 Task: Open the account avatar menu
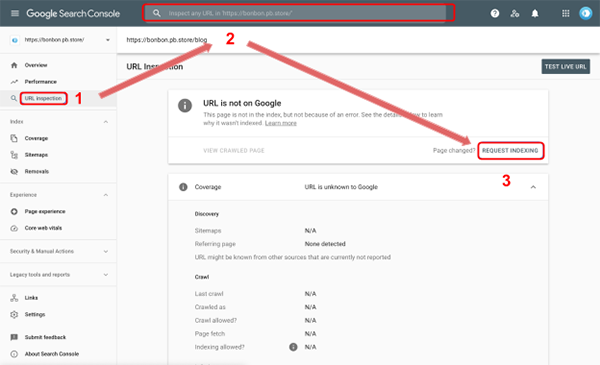coord(585,13)
